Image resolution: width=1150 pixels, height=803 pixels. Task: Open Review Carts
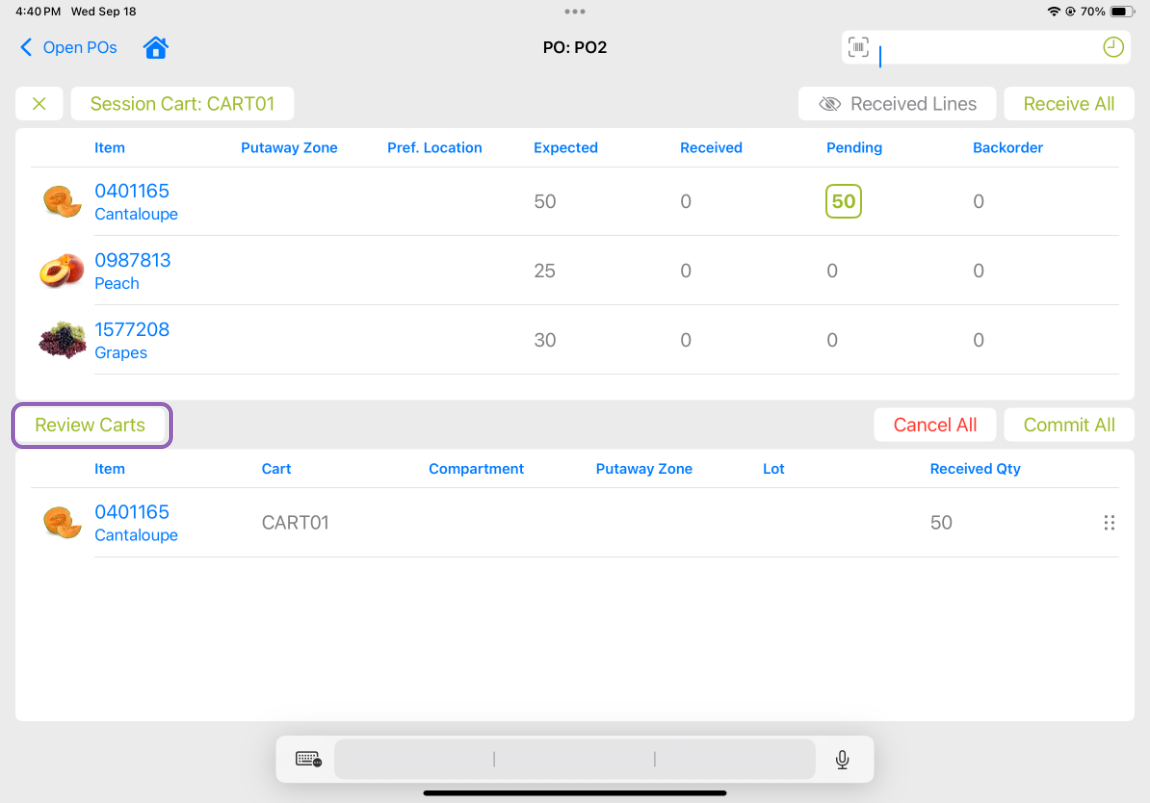tap(90, 425)
